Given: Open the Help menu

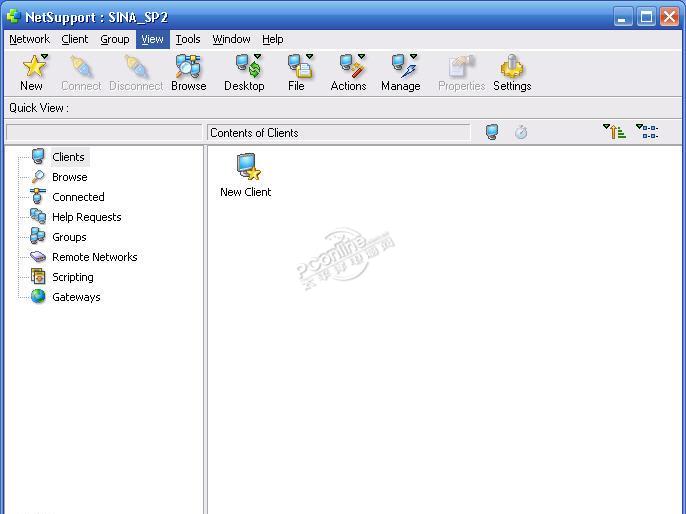Looking at the screenshot, I should coord(273,39).
